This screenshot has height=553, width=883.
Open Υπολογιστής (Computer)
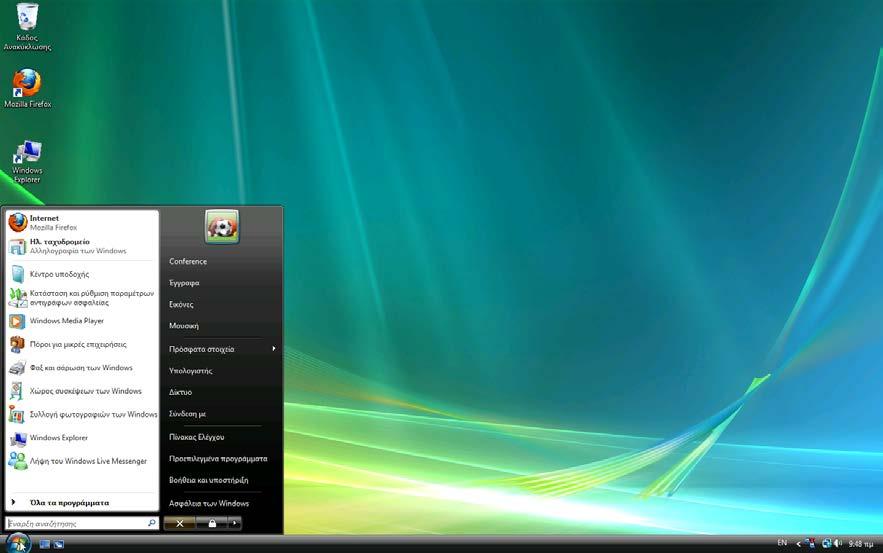pos(222,371)
